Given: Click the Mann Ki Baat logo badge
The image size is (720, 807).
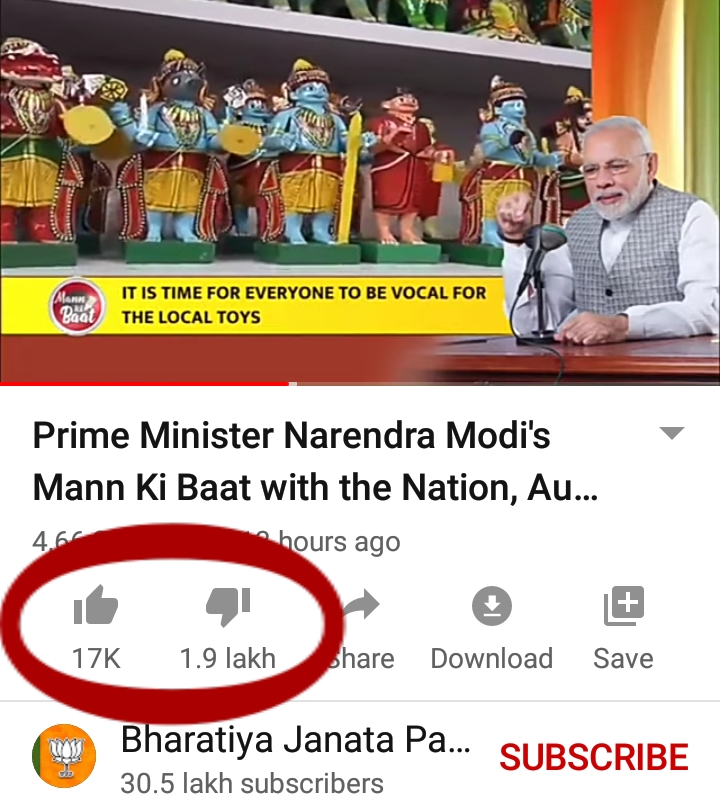Looking at the screenshot, I should pyautogui.click(x=77, y=307).
